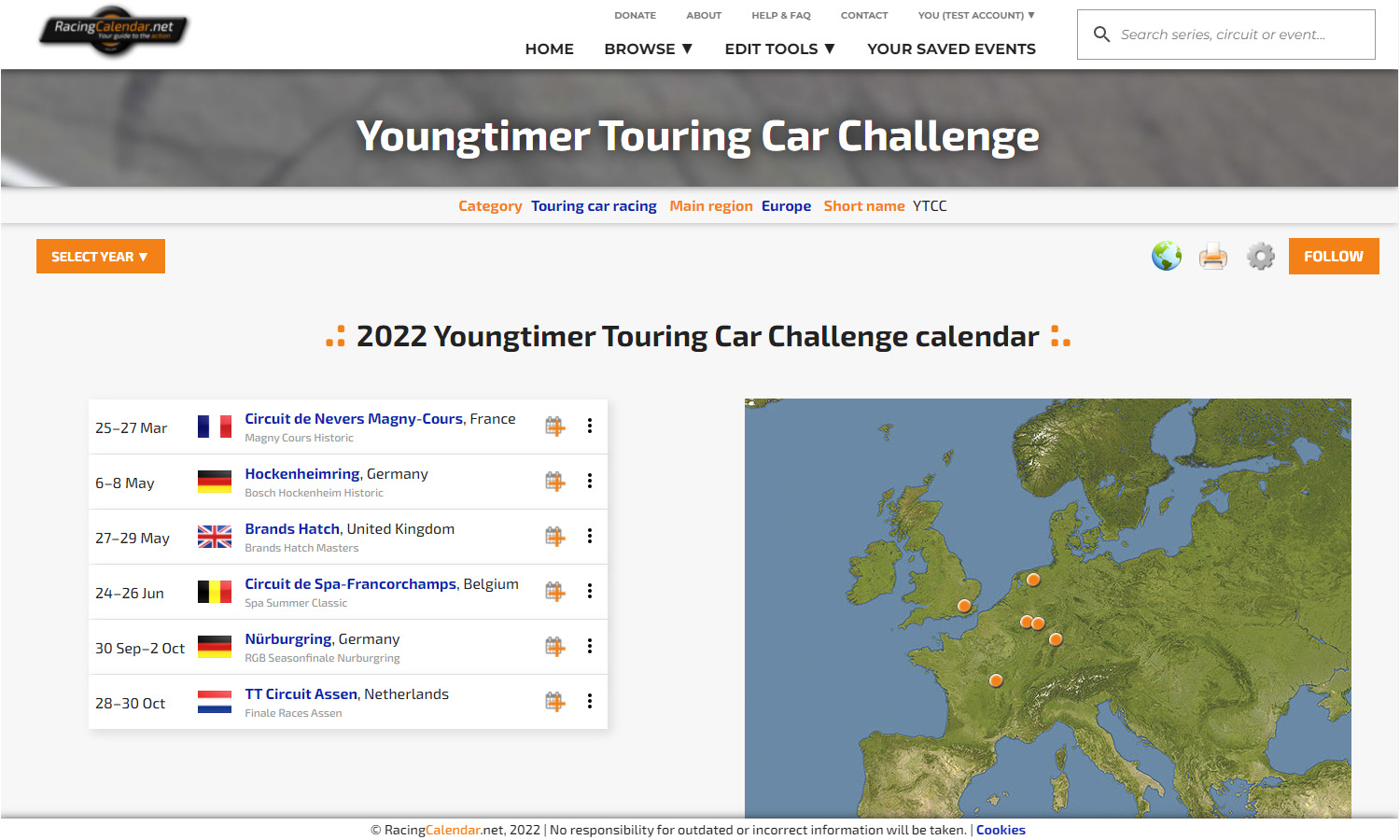
Task: Click the Netherlands flag icon
Action: 215,702
